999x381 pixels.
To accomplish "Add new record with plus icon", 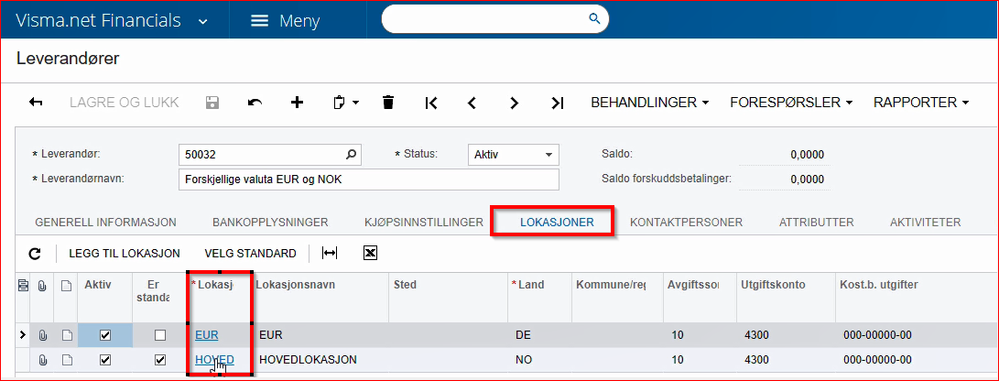I will point(297,103).
